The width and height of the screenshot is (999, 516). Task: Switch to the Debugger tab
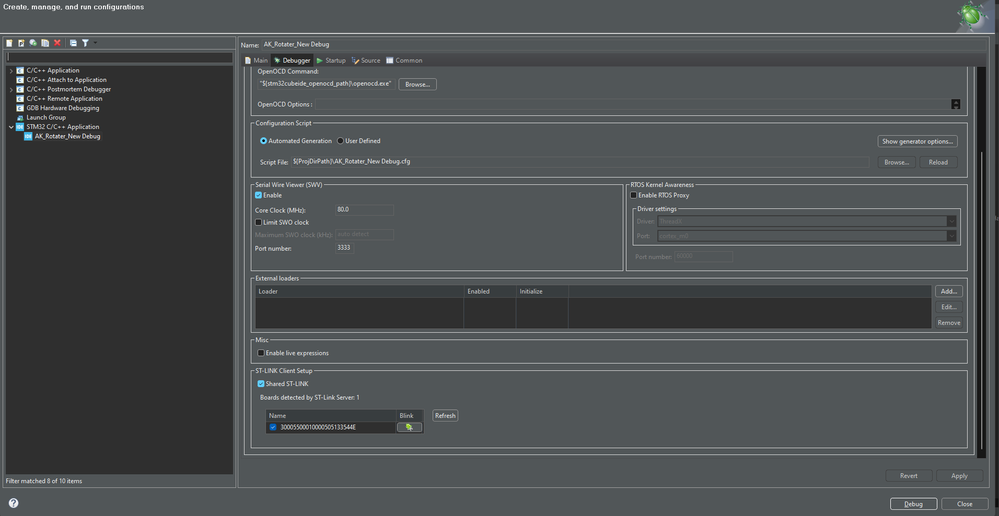[292, 61]
